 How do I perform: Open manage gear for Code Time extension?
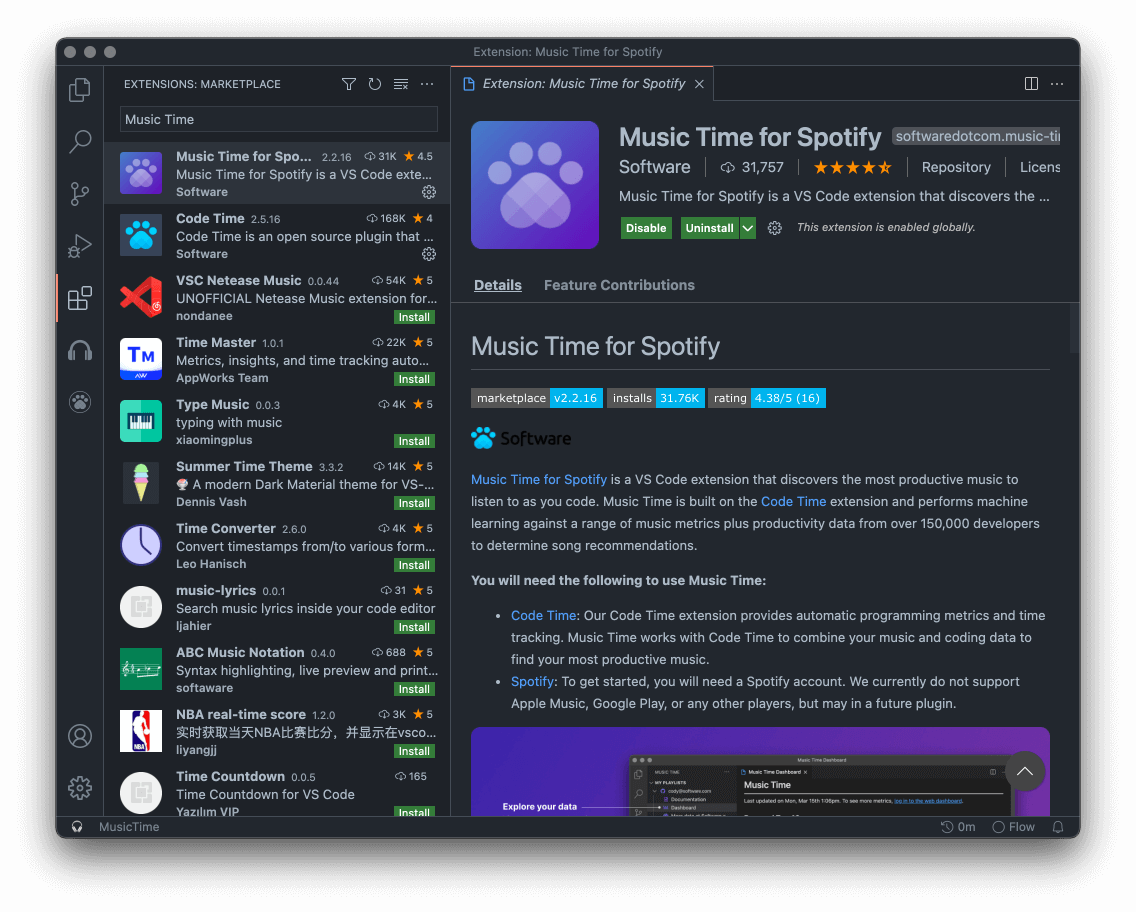point(429,254)
